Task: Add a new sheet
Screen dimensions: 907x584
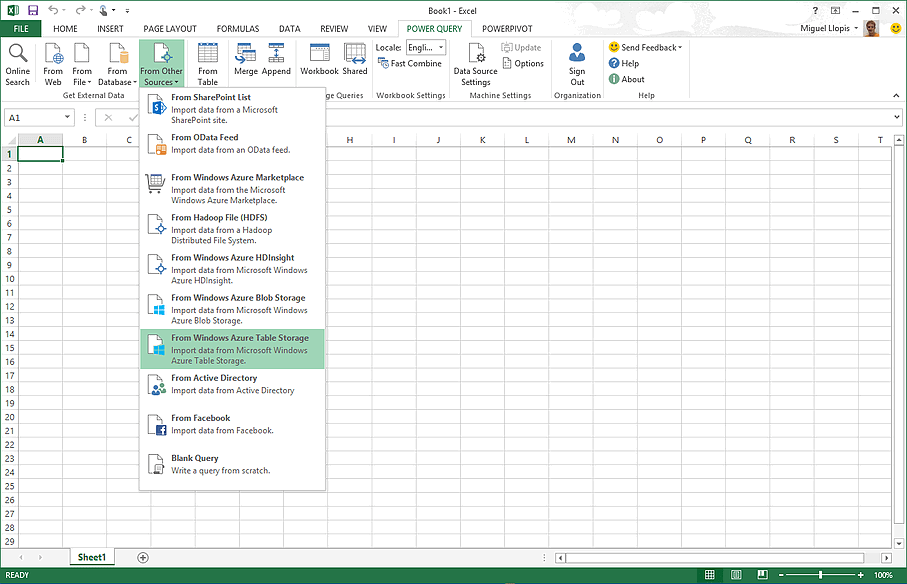Action: point(143,557)
